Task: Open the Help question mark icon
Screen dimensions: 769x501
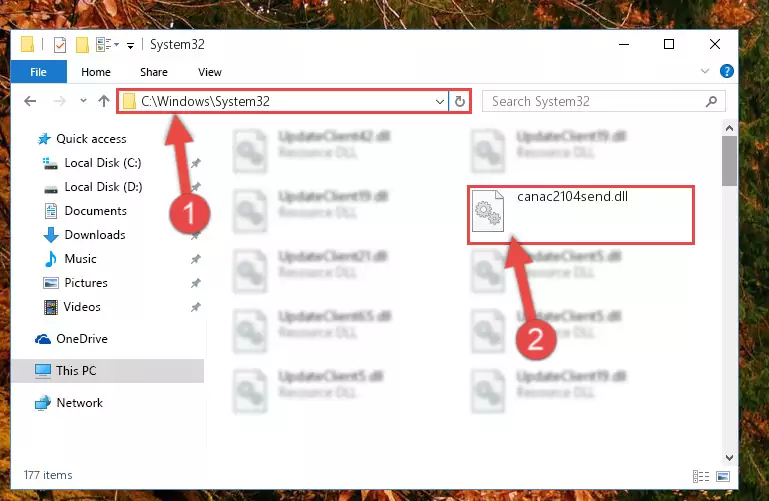Action: (726, 72)
